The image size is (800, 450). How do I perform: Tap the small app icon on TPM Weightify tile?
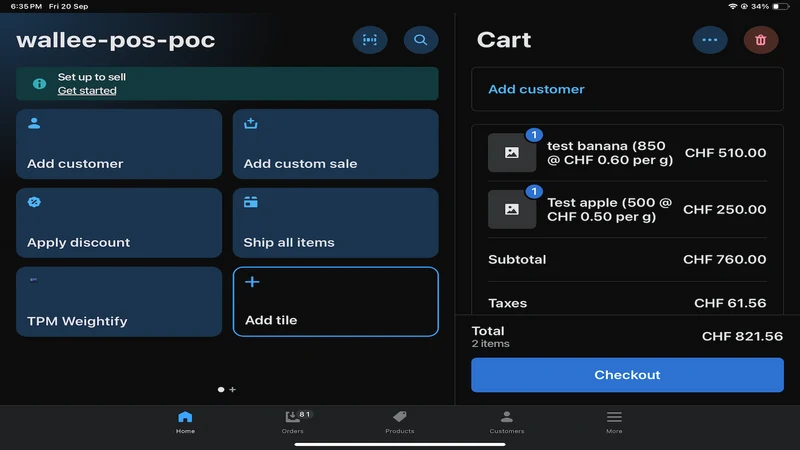tap(33, 280)
